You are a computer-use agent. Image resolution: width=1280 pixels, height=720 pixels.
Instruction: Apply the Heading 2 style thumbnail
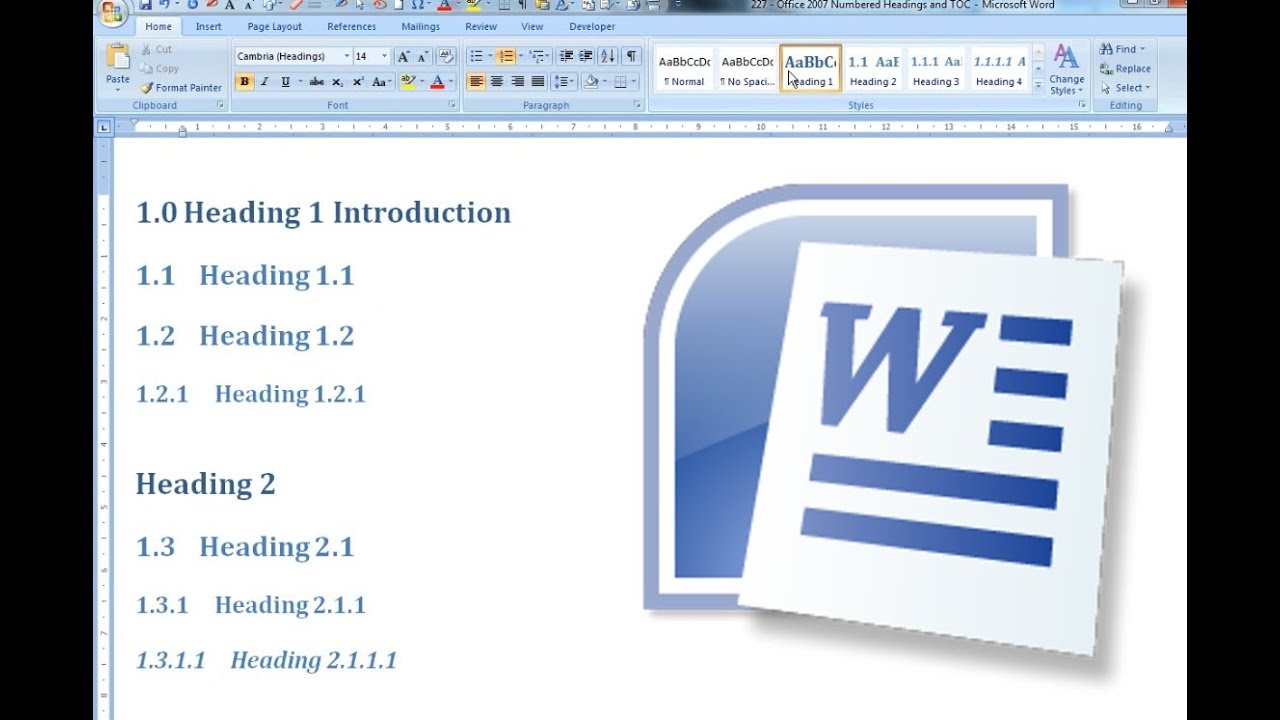tap(873, 69)
